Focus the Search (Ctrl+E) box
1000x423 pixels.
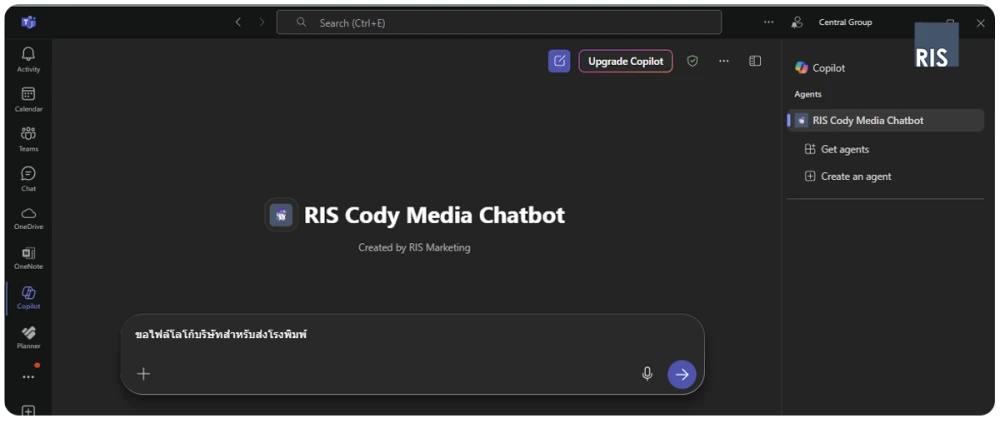click(x=499, y=22)
